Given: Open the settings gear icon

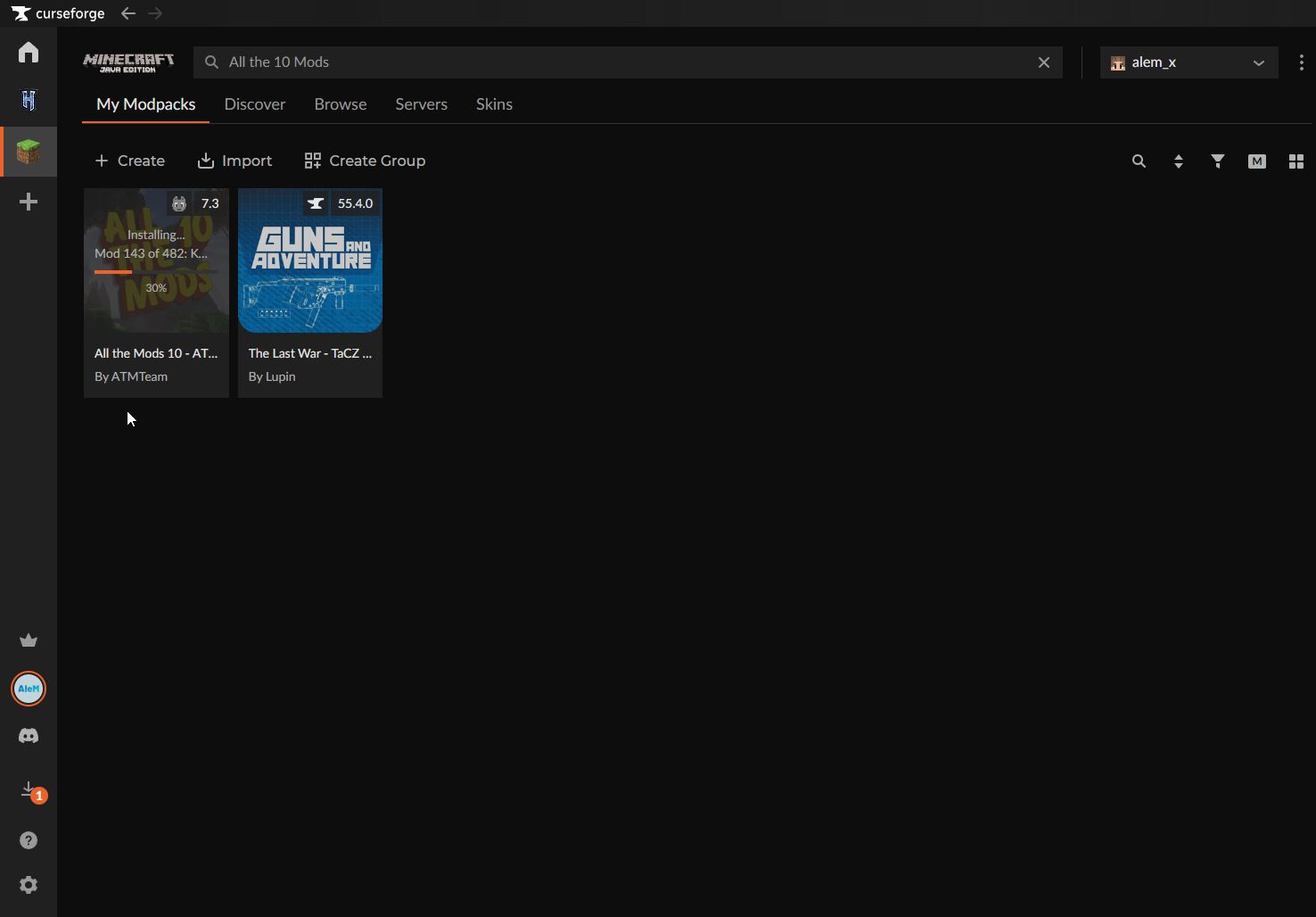Looking at the screenshot, I should coord(29,885).
